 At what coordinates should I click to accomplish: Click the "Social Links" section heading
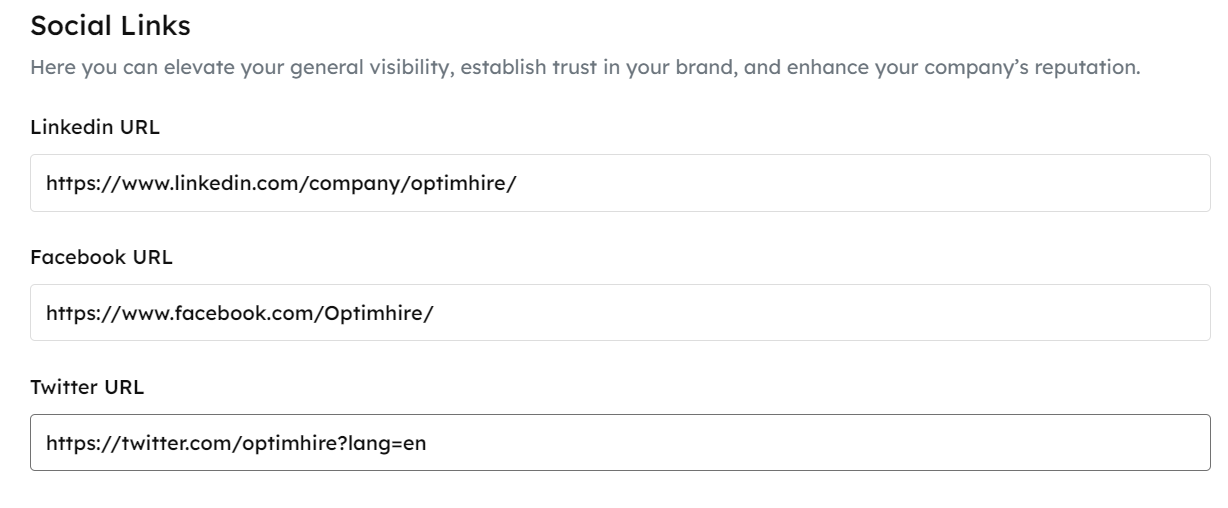coord(110,27)
